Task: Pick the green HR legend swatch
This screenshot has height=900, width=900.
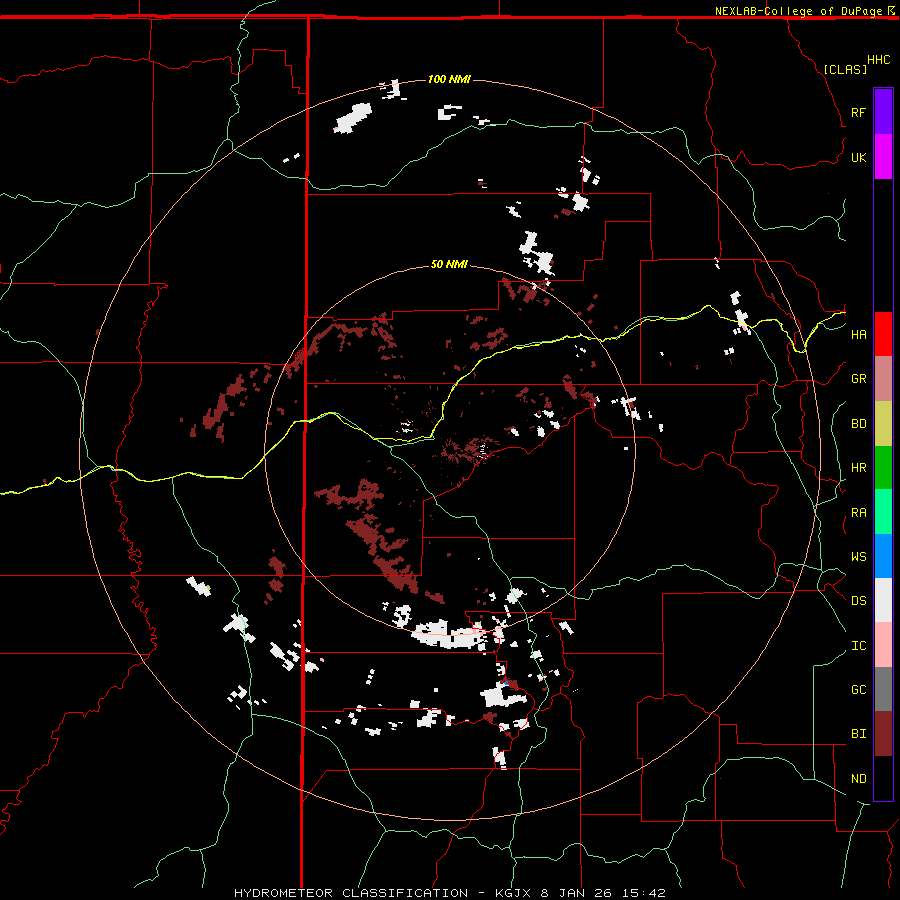Action: pyautogui.click(x=883, y=468)
